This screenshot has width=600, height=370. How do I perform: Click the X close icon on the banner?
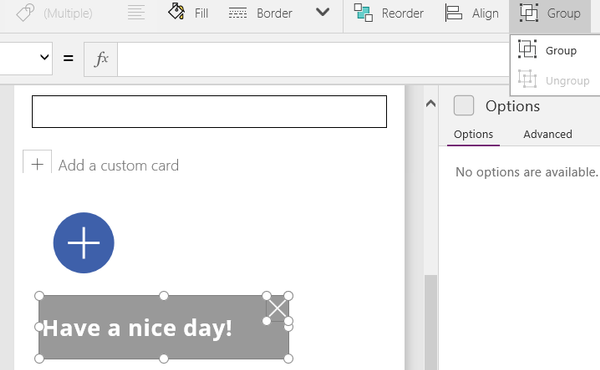coord(277,308)
